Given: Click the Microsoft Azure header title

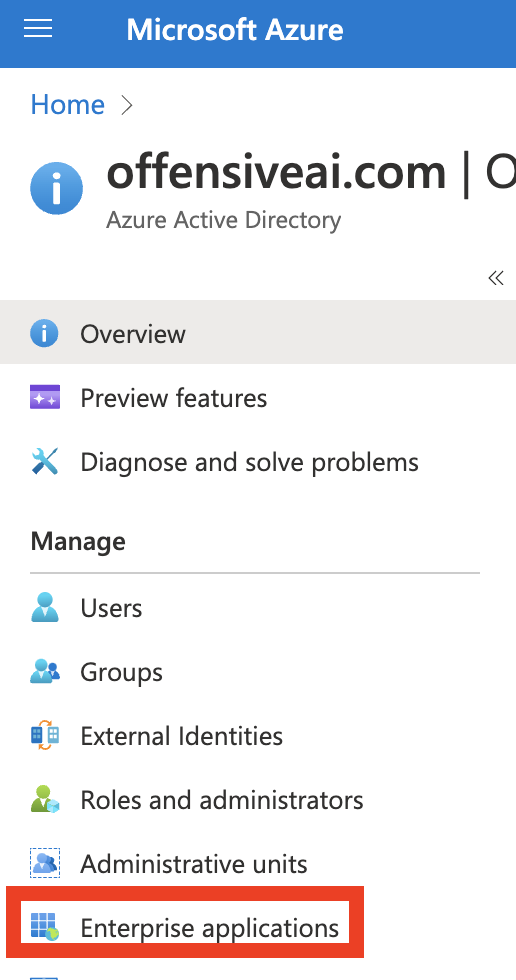Looking at the screenshot, I should 235,29.
